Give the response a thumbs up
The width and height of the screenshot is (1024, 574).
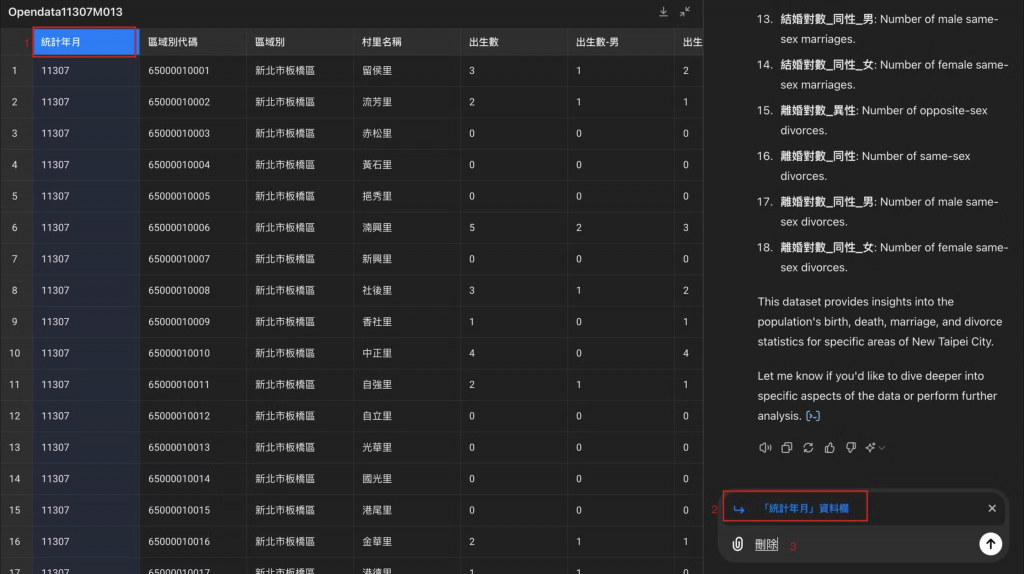(x=829, y=447)
